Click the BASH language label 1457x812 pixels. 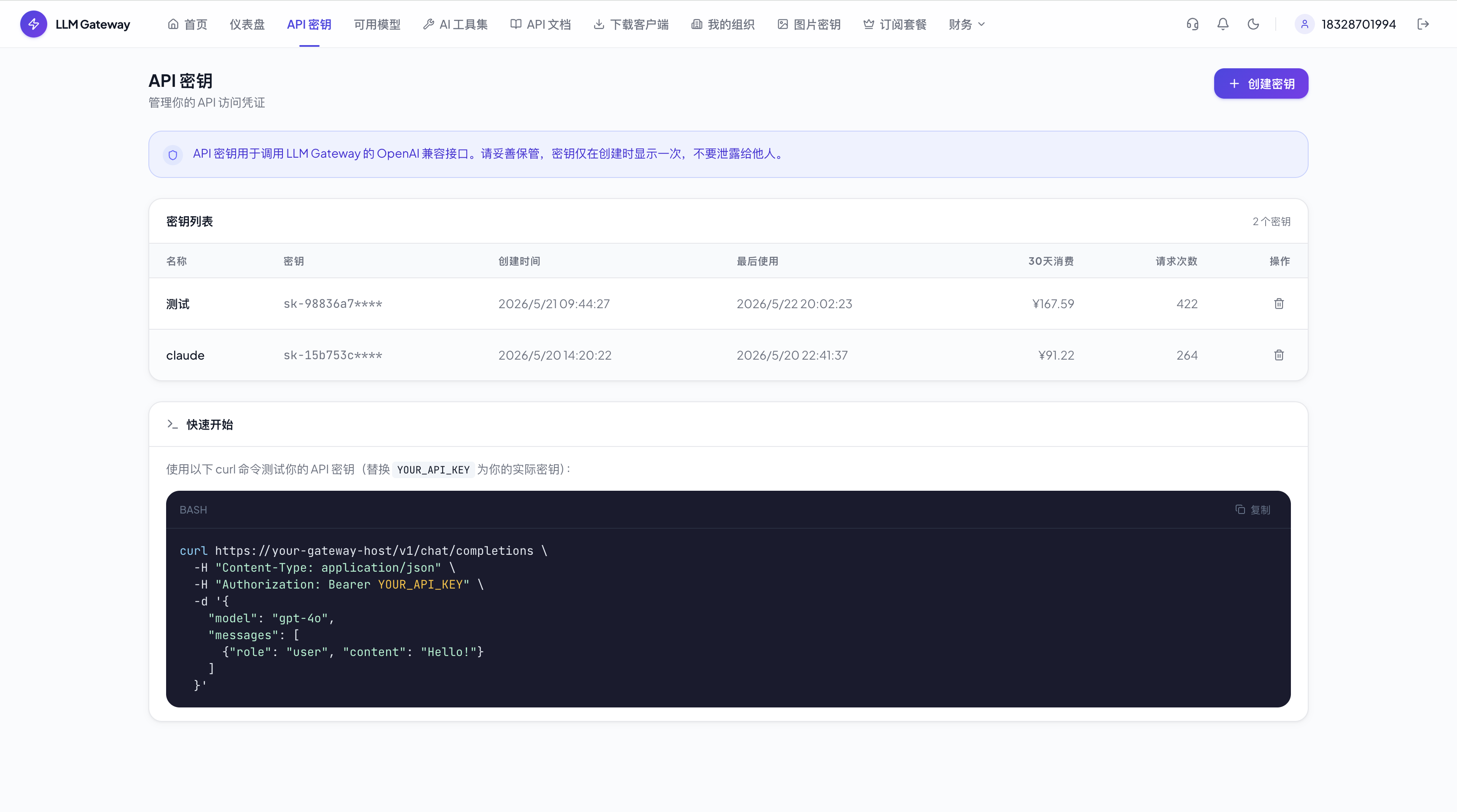193,509
